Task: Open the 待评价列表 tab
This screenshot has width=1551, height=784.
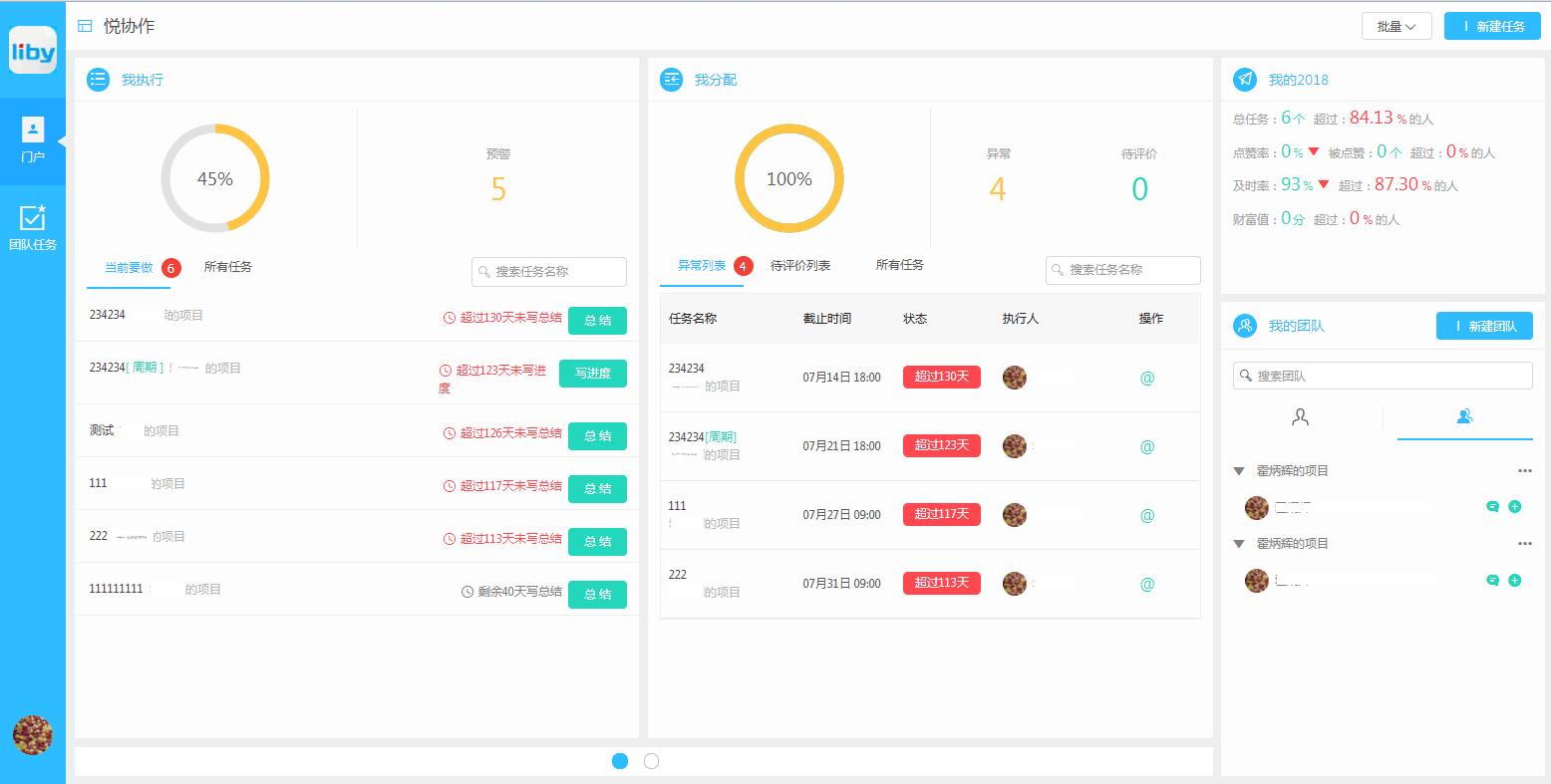Action: coord(800,266)
